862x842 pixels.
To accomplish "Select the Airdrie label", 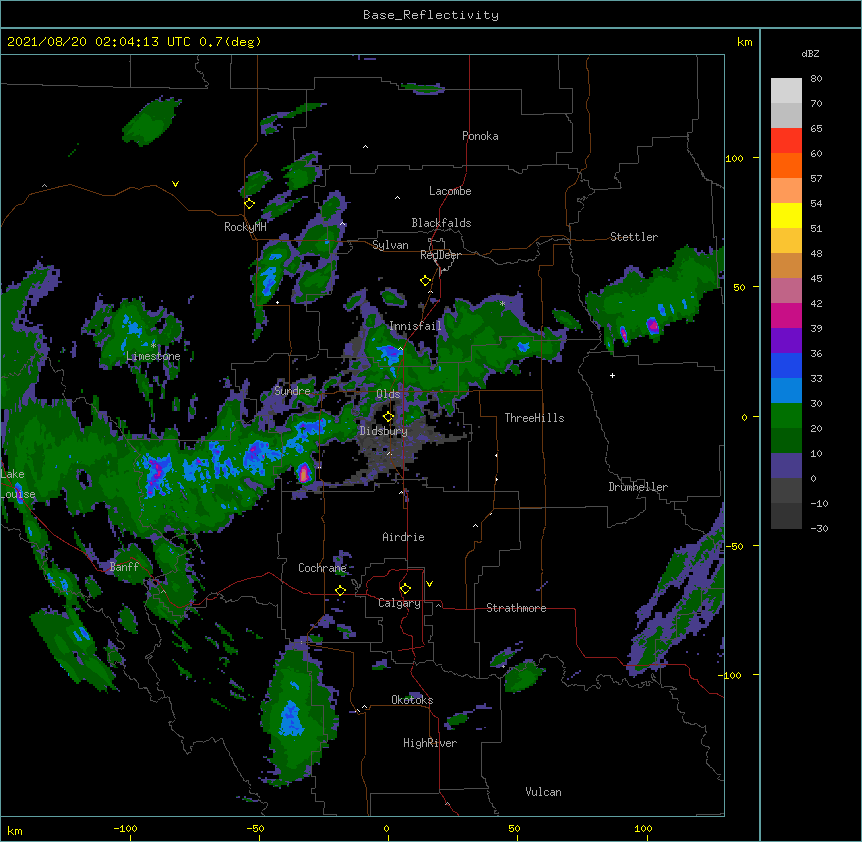I will click(x=403, y=537).
